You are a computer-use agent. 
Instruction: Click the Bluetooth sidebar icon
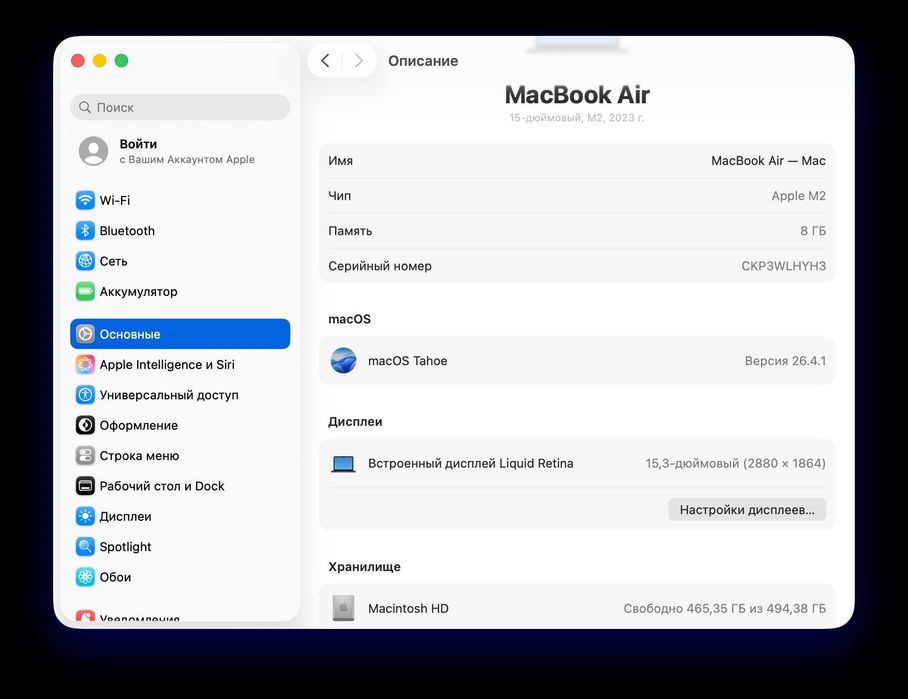(85, 230)
